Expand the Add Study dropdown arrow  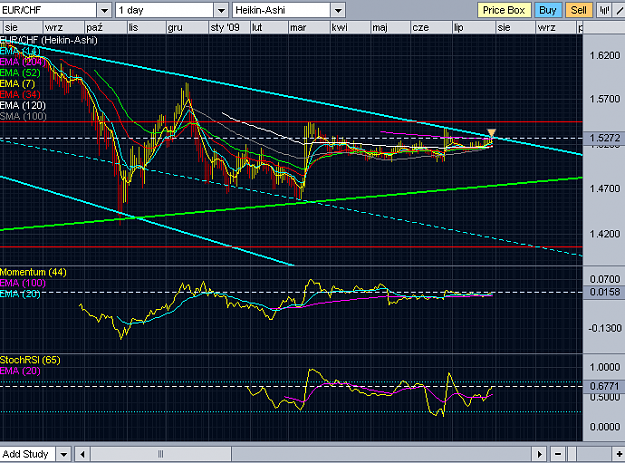[x=63, y=454]
